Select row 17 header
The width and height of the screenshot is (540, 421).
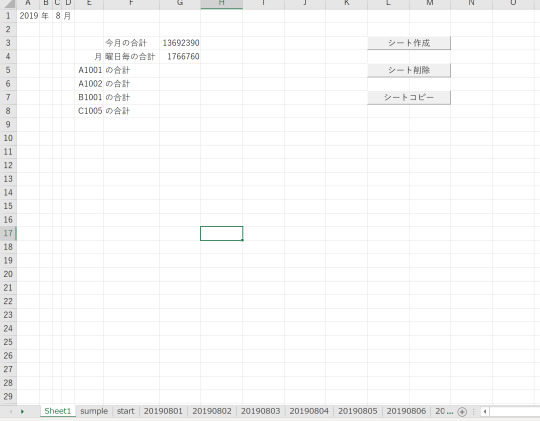pyautogui.click(x=8, y=233)
